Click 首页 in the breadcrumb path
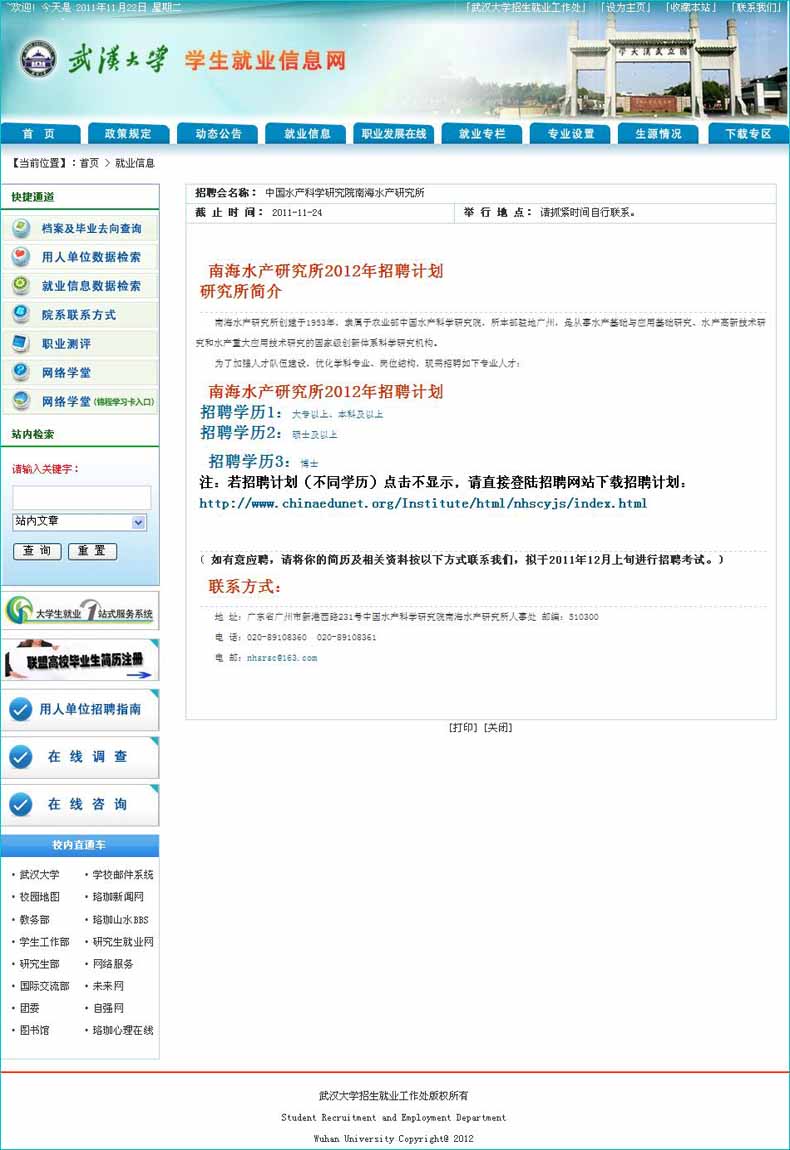The image size is (790, 1150). (x=89, y=163)
